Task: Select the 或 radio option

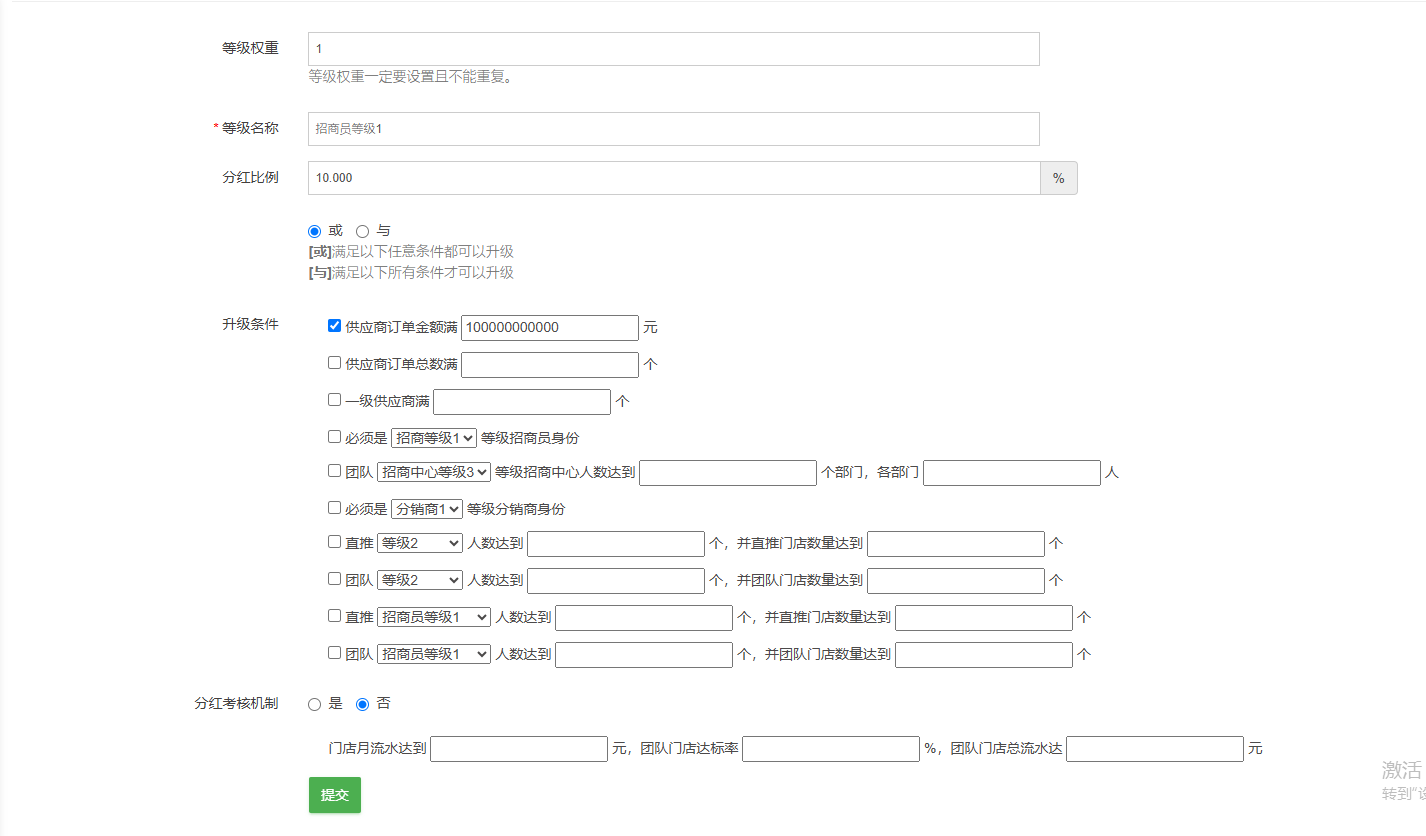Action: pos(315,231)
